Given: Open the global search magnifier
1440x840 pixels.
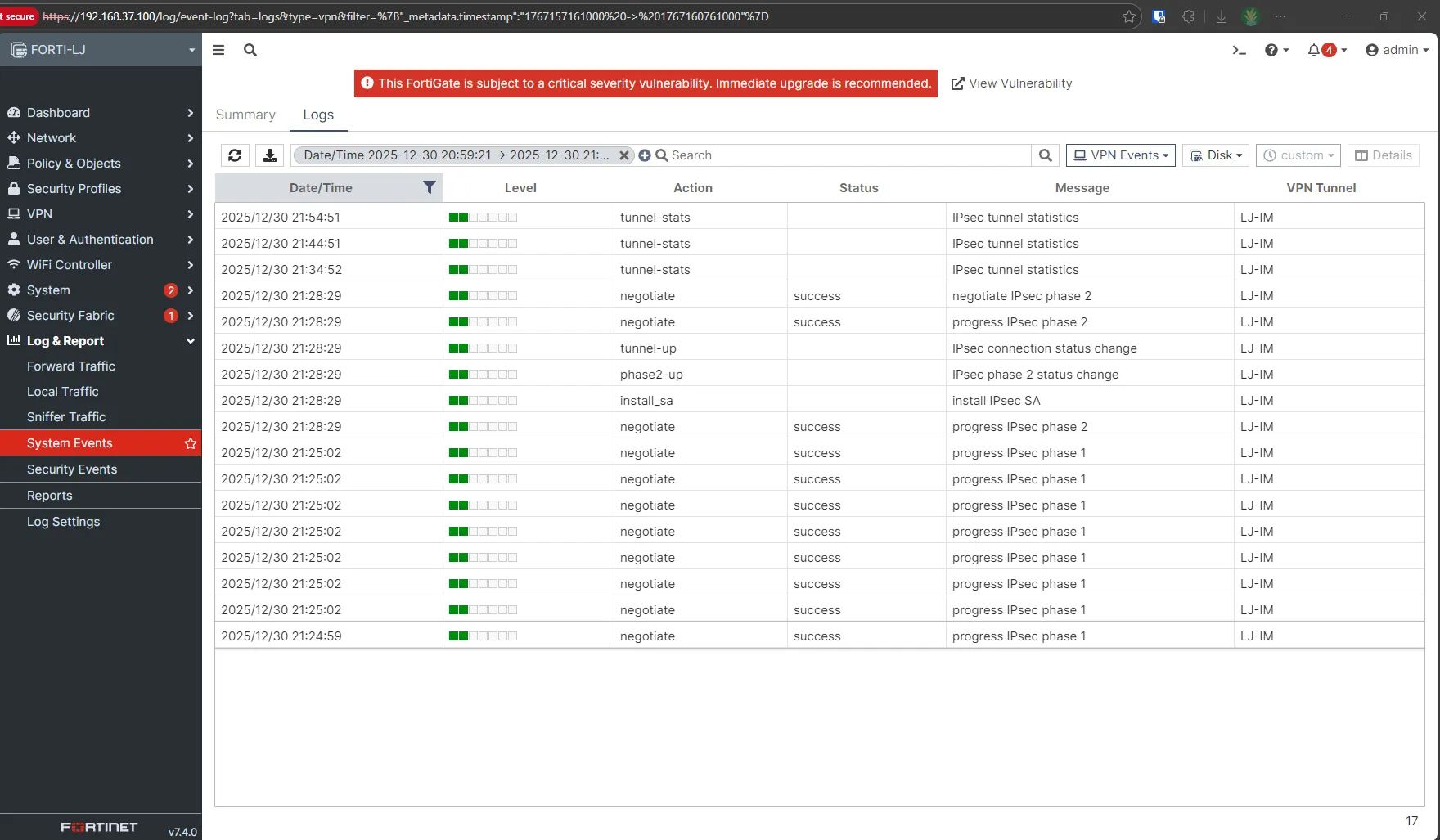Looking at the screenshot, I should tap(250, 50).
